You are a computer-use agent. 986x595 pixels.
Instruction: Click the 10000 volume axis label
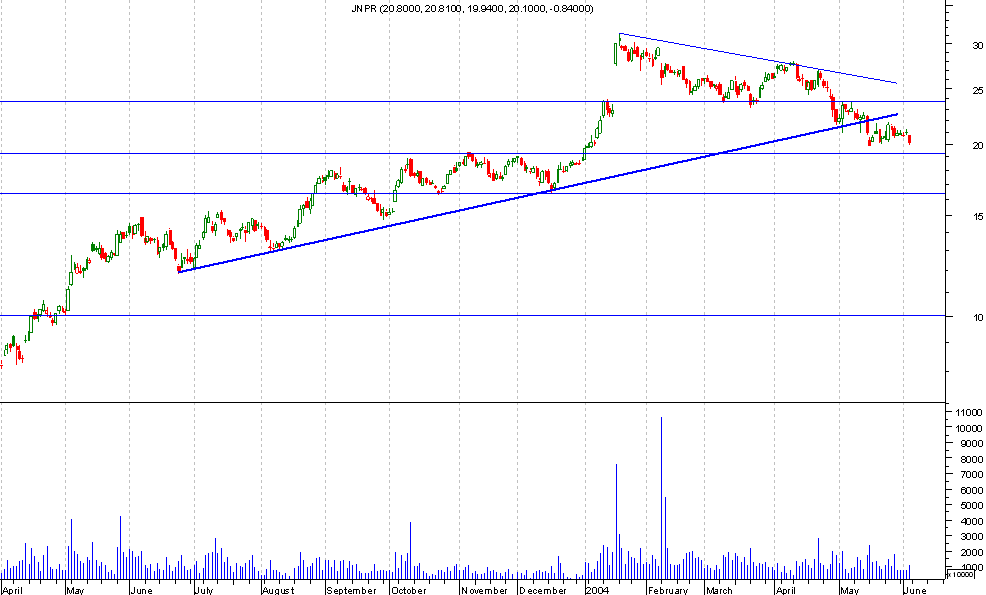click(969, 428)
